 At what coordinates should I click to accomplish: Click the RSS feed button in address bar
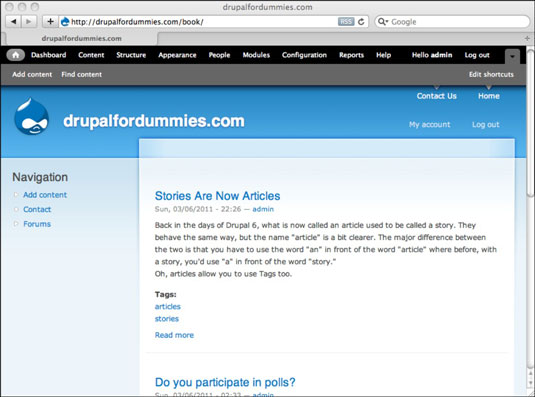(346, 22)
